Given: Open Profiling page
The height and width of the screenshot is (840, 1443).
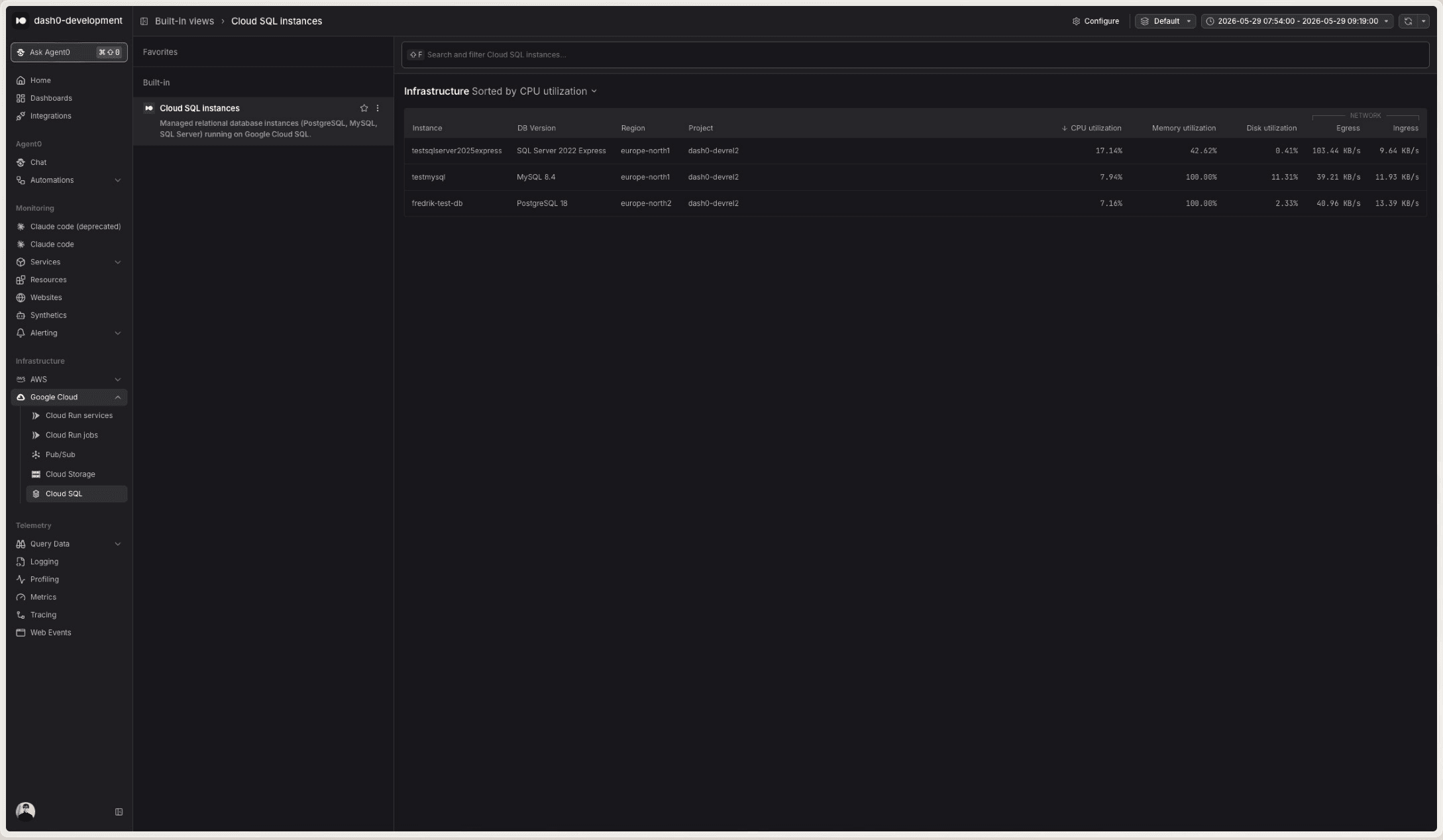Looking at the screenshot, I should coord(69,580).
